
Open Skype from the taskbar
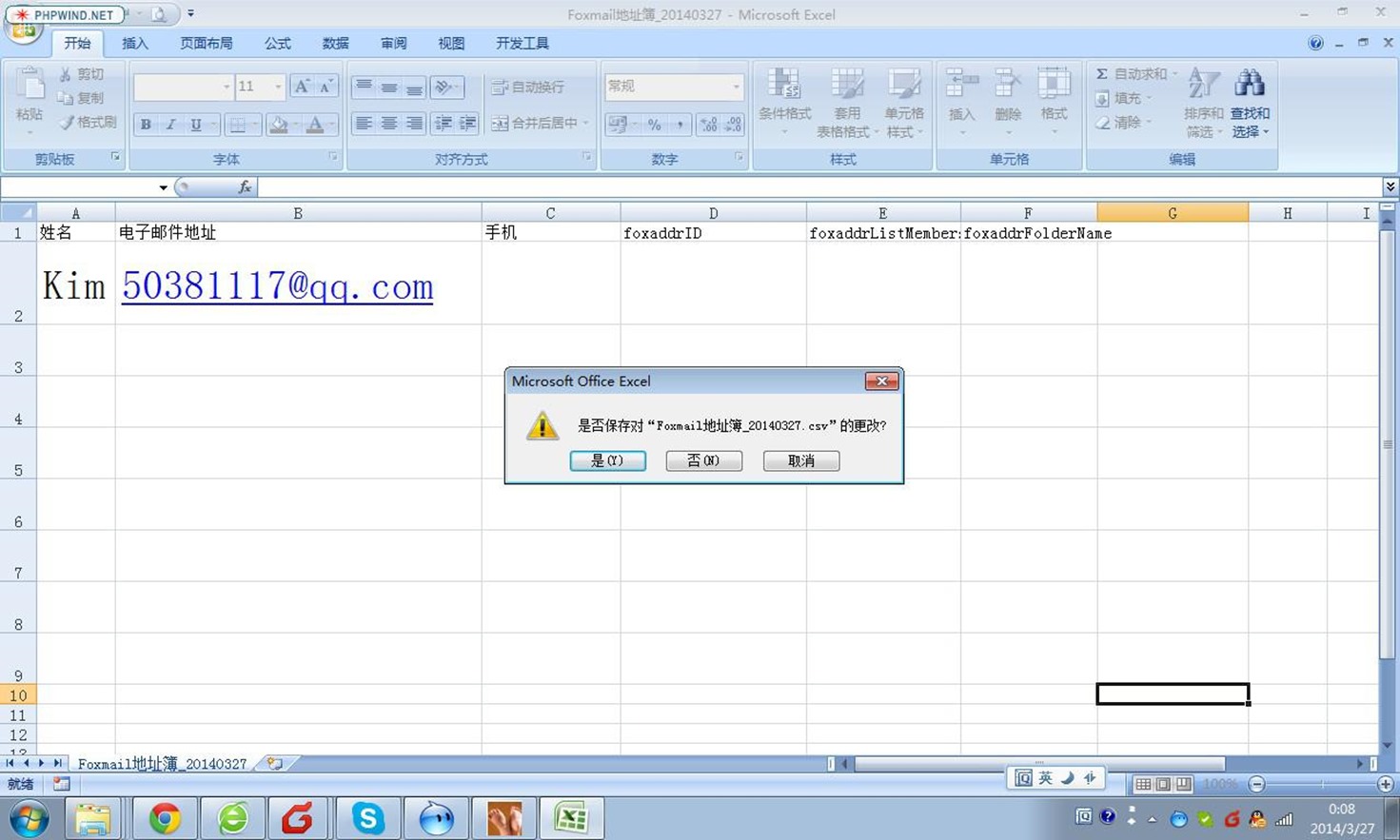tap(367, 818)
